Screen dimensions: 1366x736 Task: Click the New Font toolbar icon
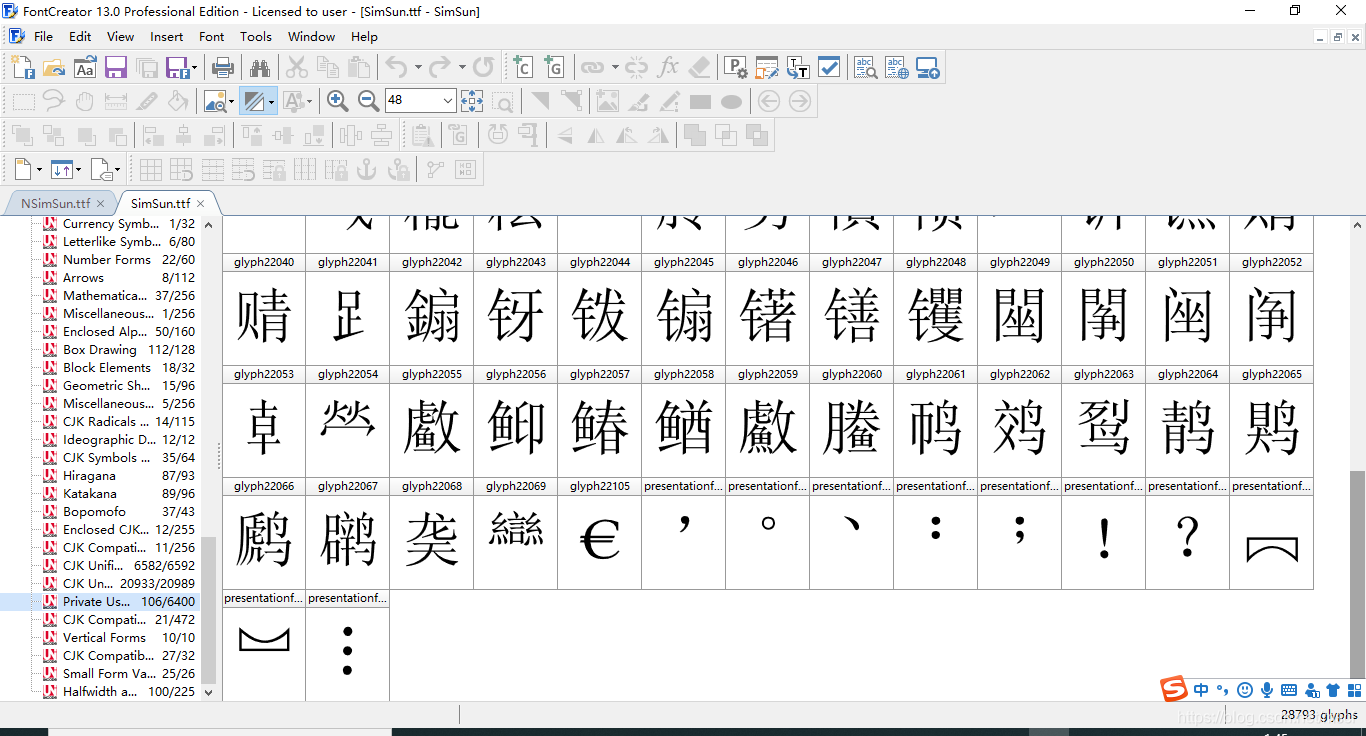point(23,68)
